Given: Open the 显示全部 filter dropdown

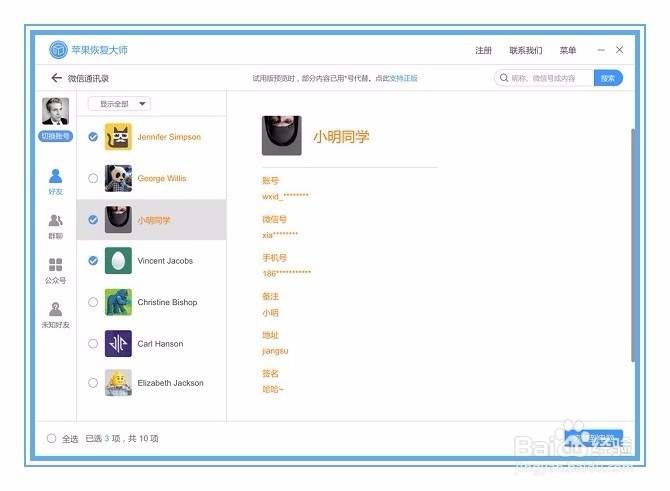Looking at the screenshot, I should [119, 104].
